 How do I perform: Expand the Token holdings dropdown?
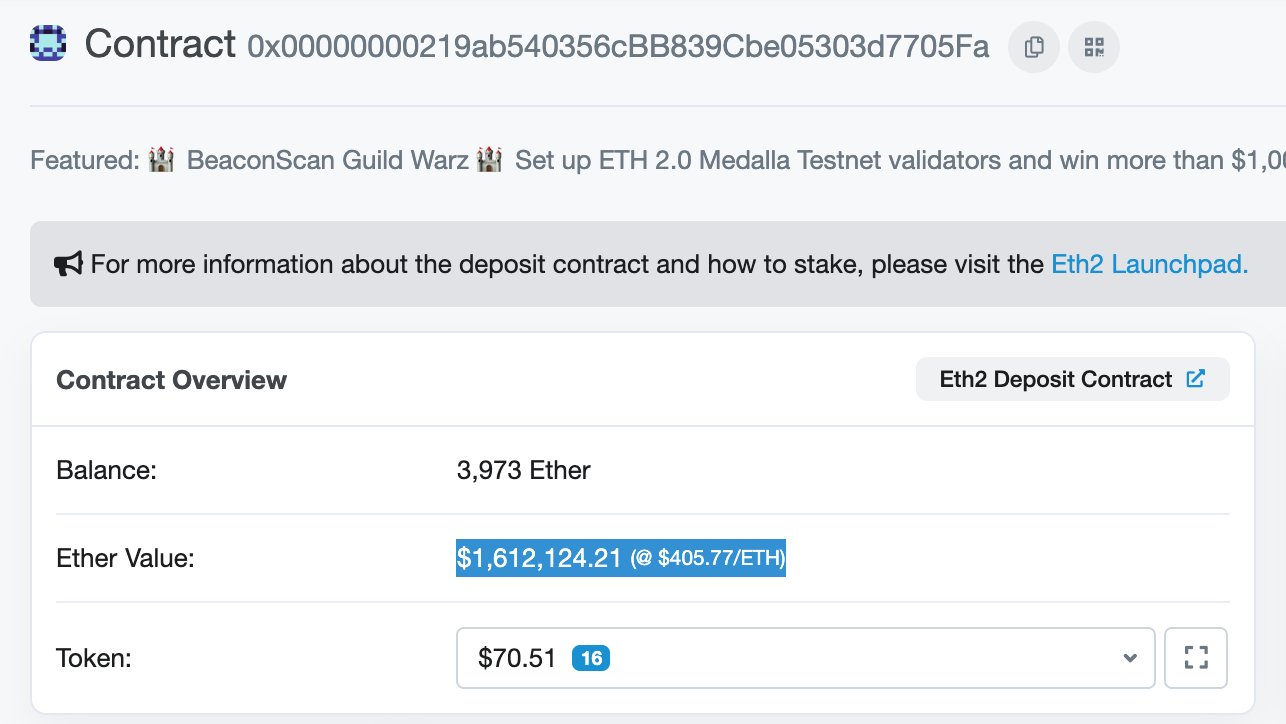pos(806,658)
